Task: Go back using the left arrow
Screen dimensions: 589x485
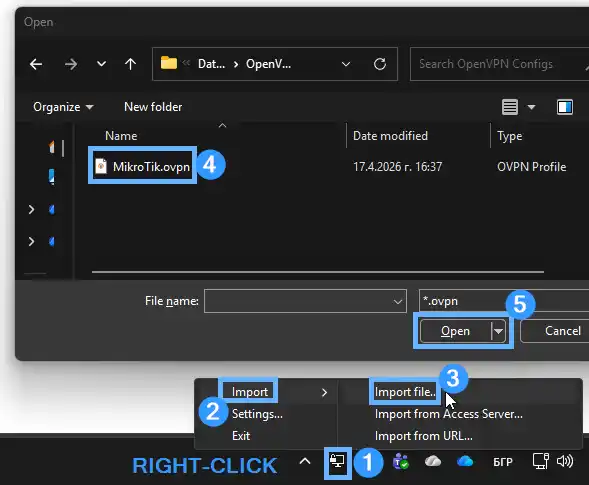Action: (36, 64)
